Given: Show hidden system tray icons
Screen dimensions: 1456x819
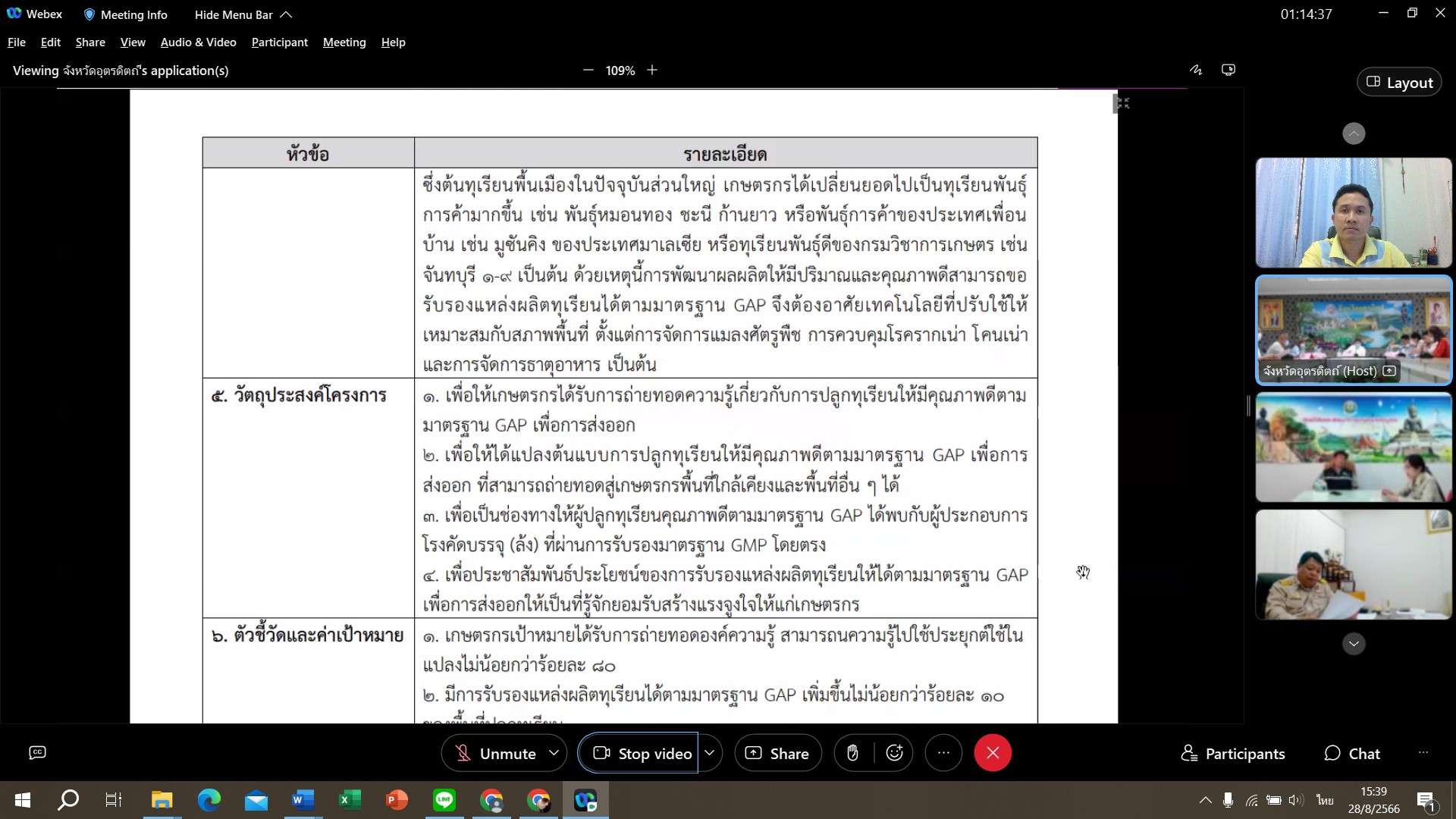Looking at the screenshot, I should pos(1205,800).
